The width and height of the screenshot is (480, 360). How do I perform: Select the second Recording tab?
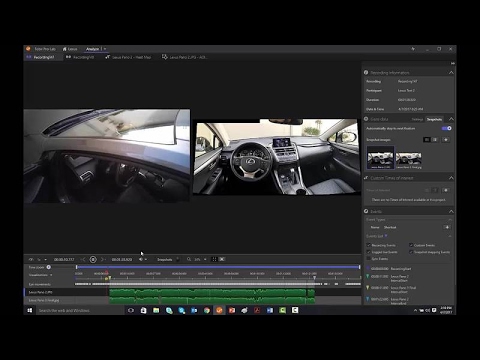coord(80,57)
